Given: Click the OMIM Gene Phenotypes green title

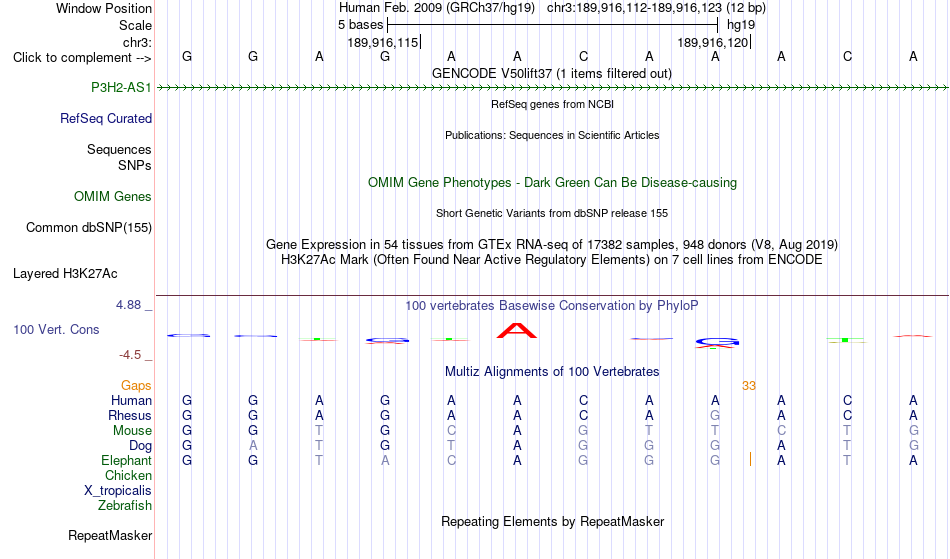Looking at the screenshot, I should (x=553, y=182).
